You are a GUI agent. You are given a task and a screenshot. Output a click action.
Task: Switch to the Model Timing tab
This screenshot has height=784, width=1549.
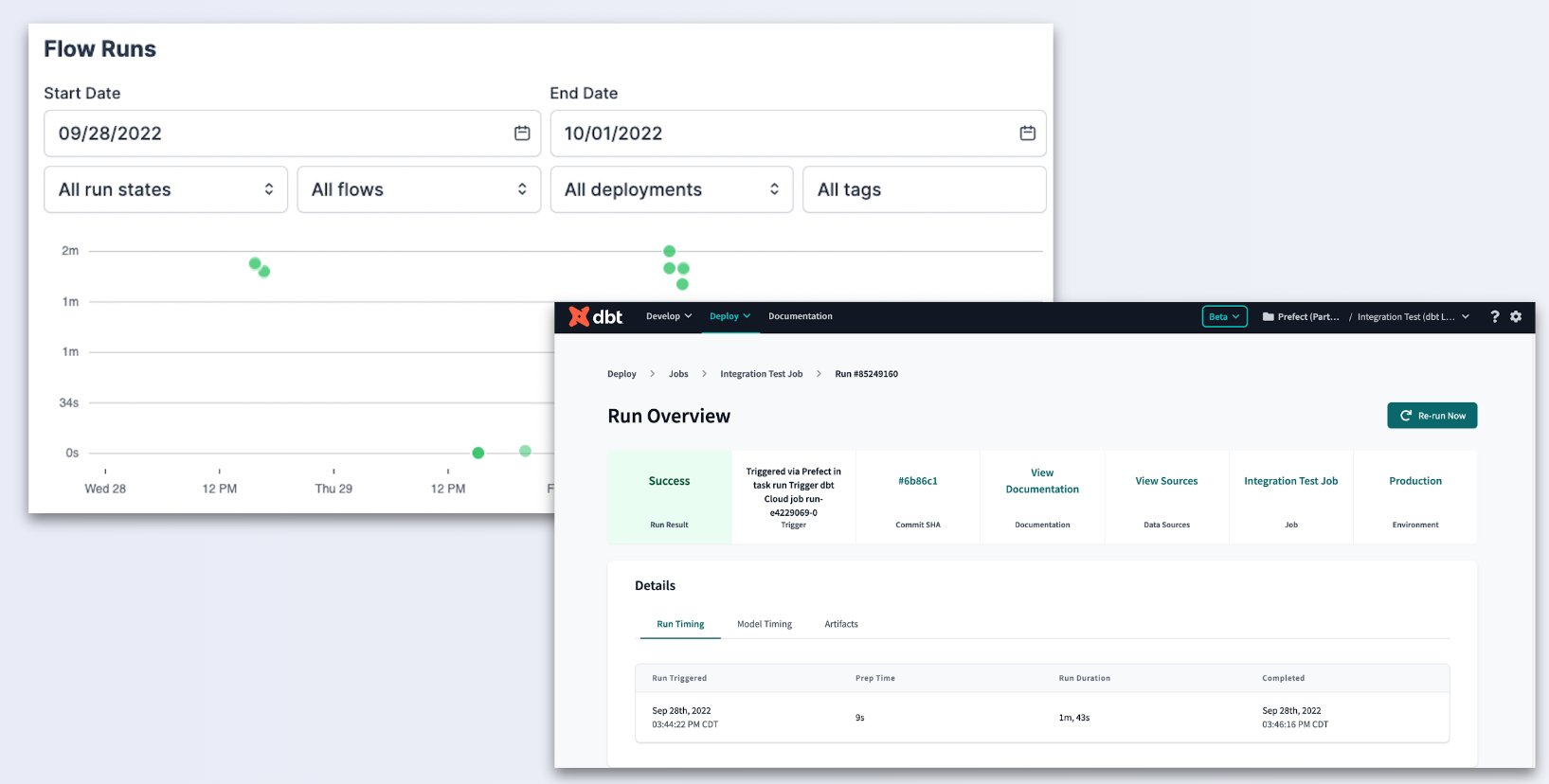point(765,624)
